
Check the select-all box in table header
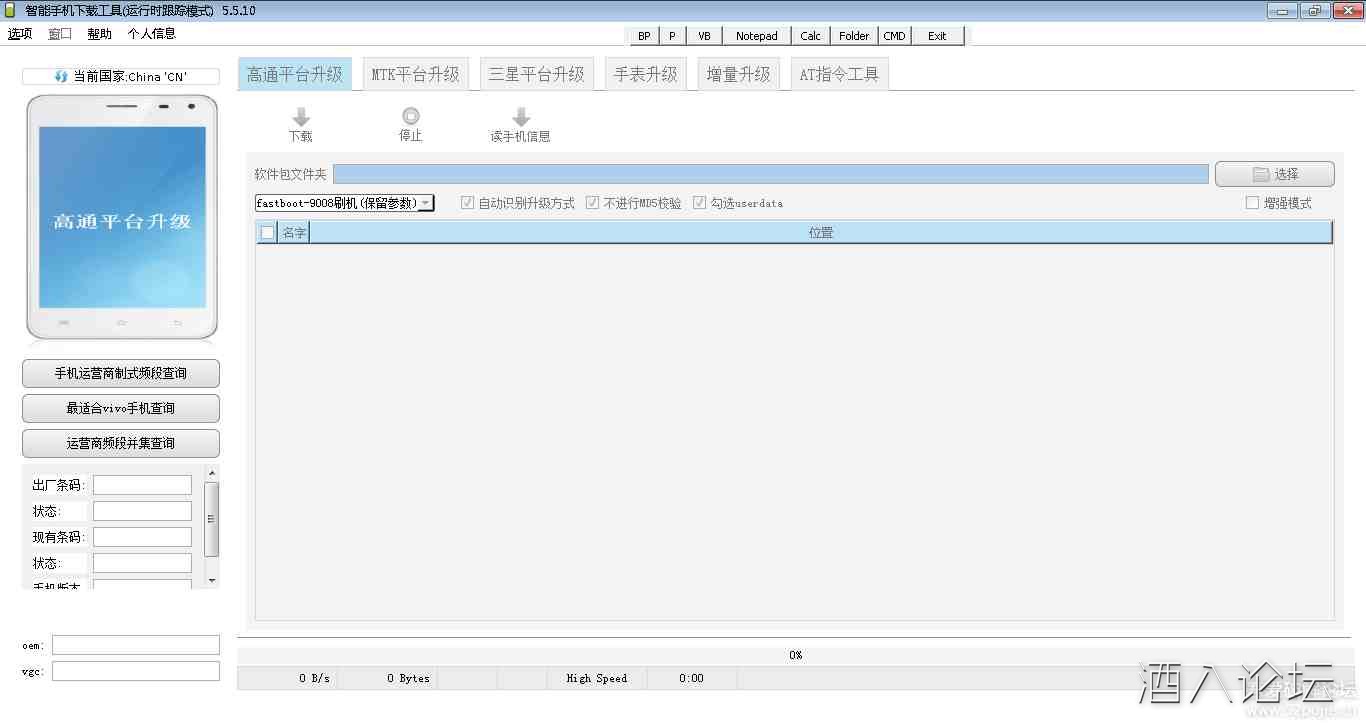coord(267,233)
